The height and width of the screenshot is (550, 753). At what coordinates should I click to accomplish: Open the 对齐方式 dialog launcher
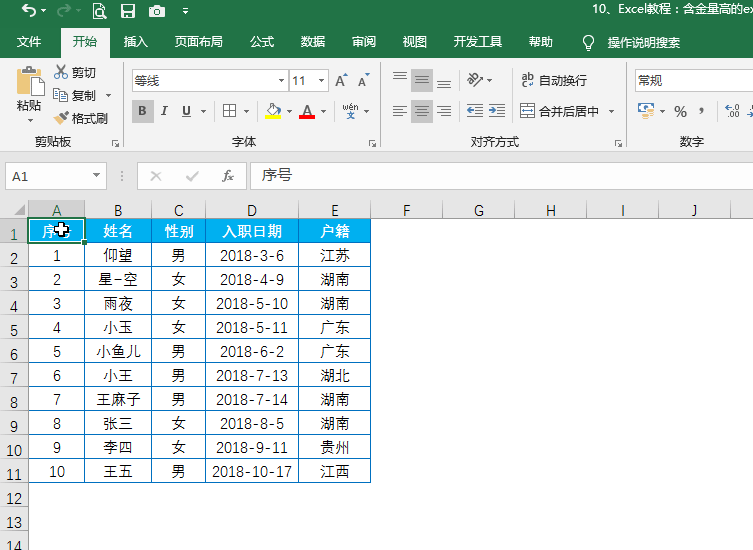point(618,143)
